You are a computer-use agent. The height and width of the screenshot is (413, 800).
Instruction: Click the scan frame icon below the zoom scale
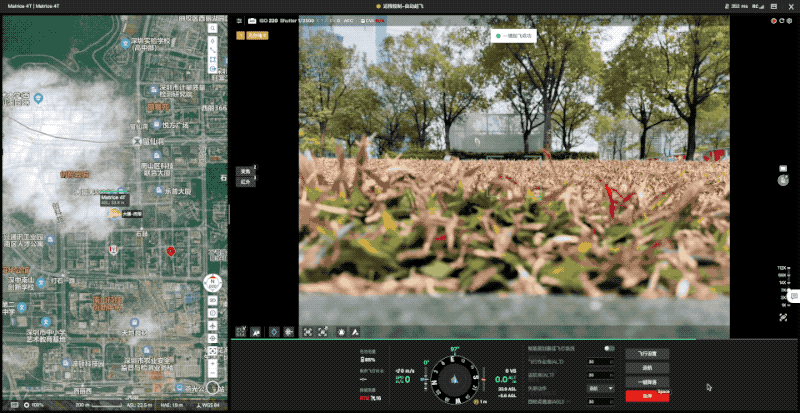point(783,317)
